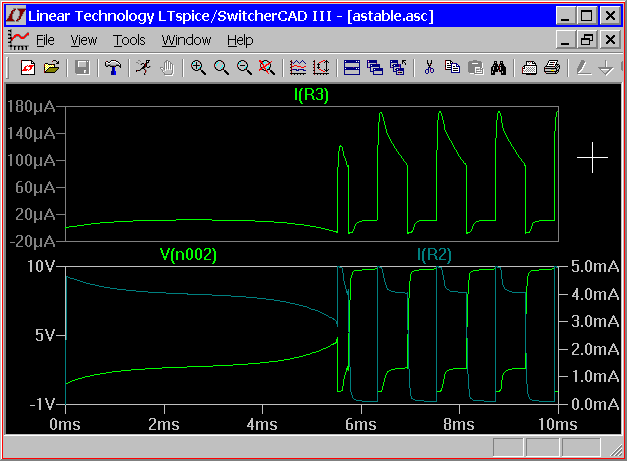Click the Zoom In magnifier icon
This screenshot has width=627, height=461.
(199, 68)
